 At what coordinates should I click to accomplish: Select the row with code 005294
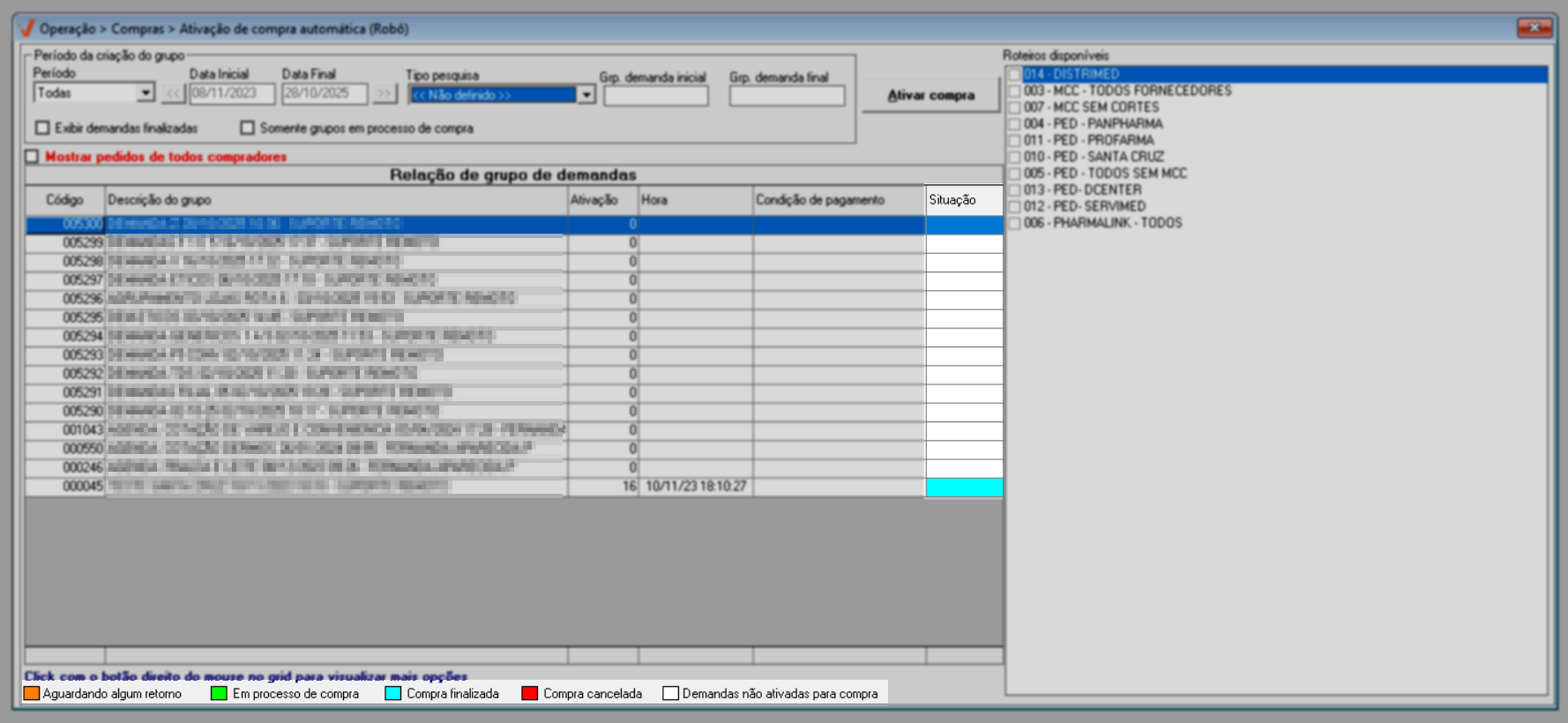(514, 336)
